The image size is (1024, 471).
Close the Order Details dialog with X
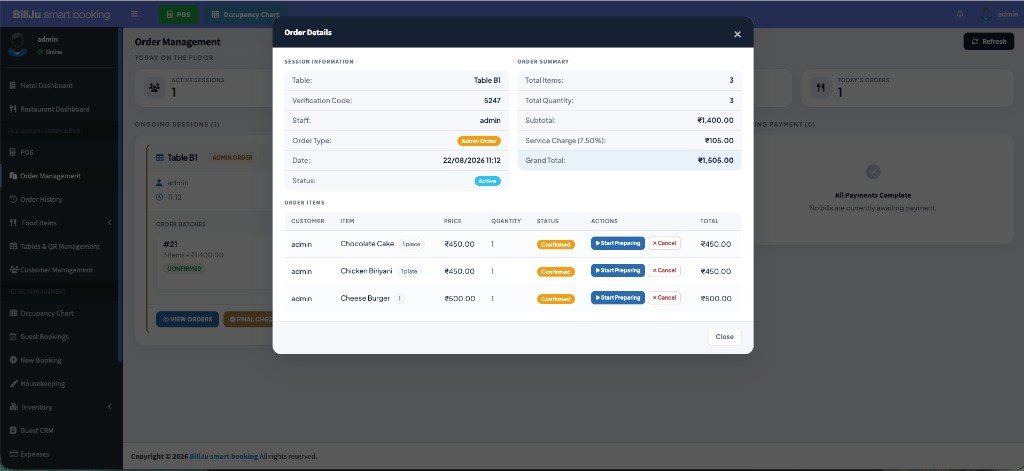(x=737, y=34)
